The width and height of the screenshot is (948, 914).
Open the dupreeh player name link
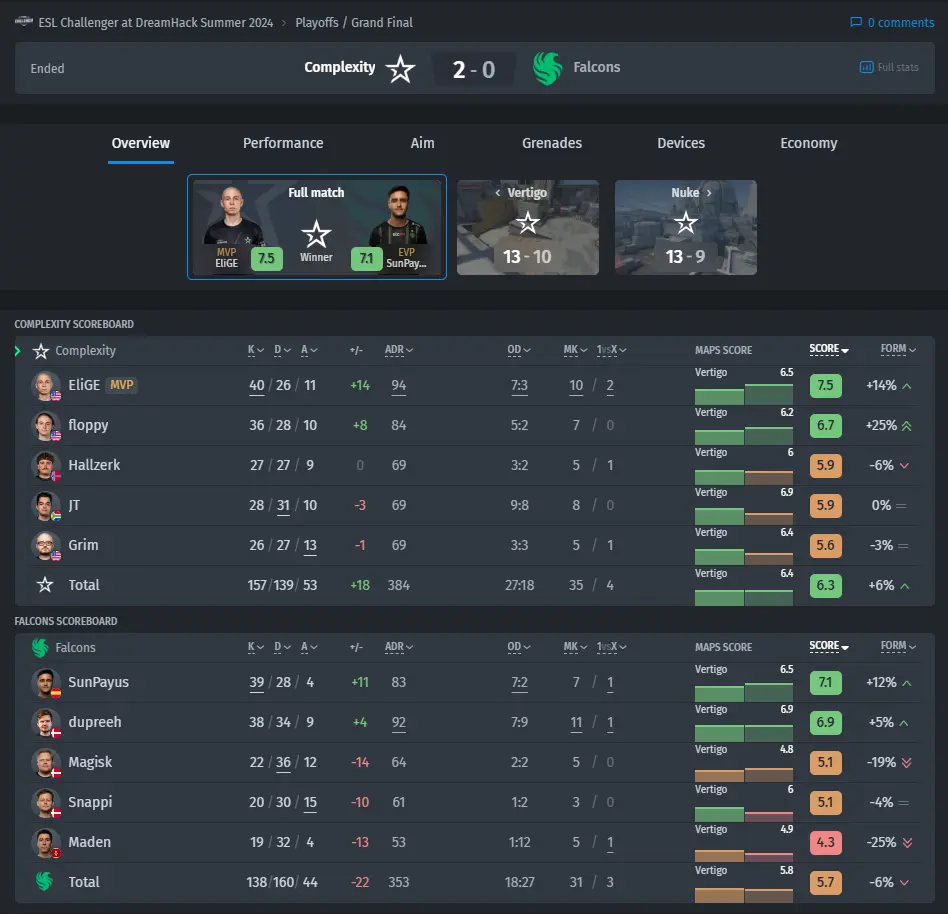tap(94, 722)
